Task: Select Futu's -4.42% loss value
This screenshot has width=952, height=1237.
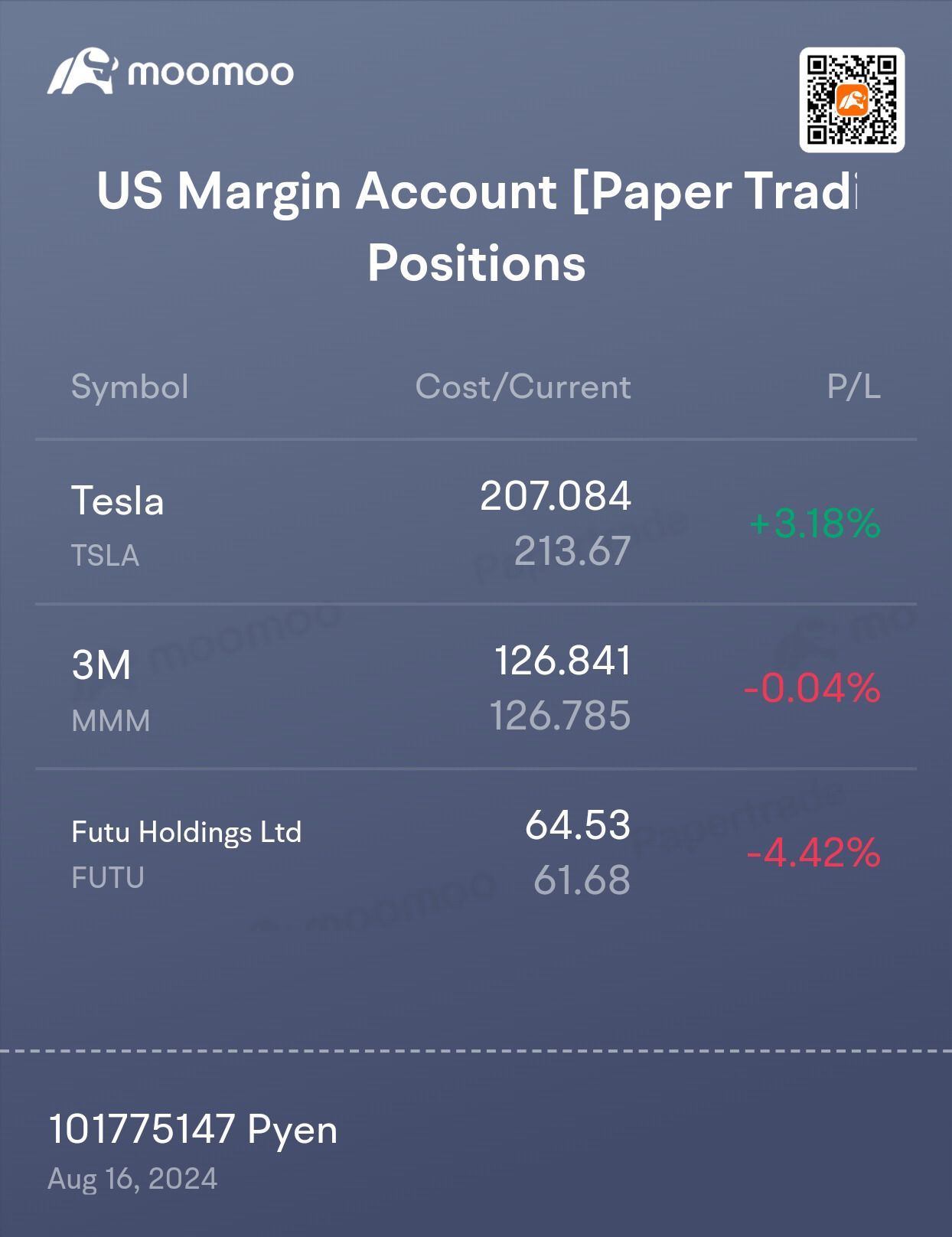Action: point(813,852)
